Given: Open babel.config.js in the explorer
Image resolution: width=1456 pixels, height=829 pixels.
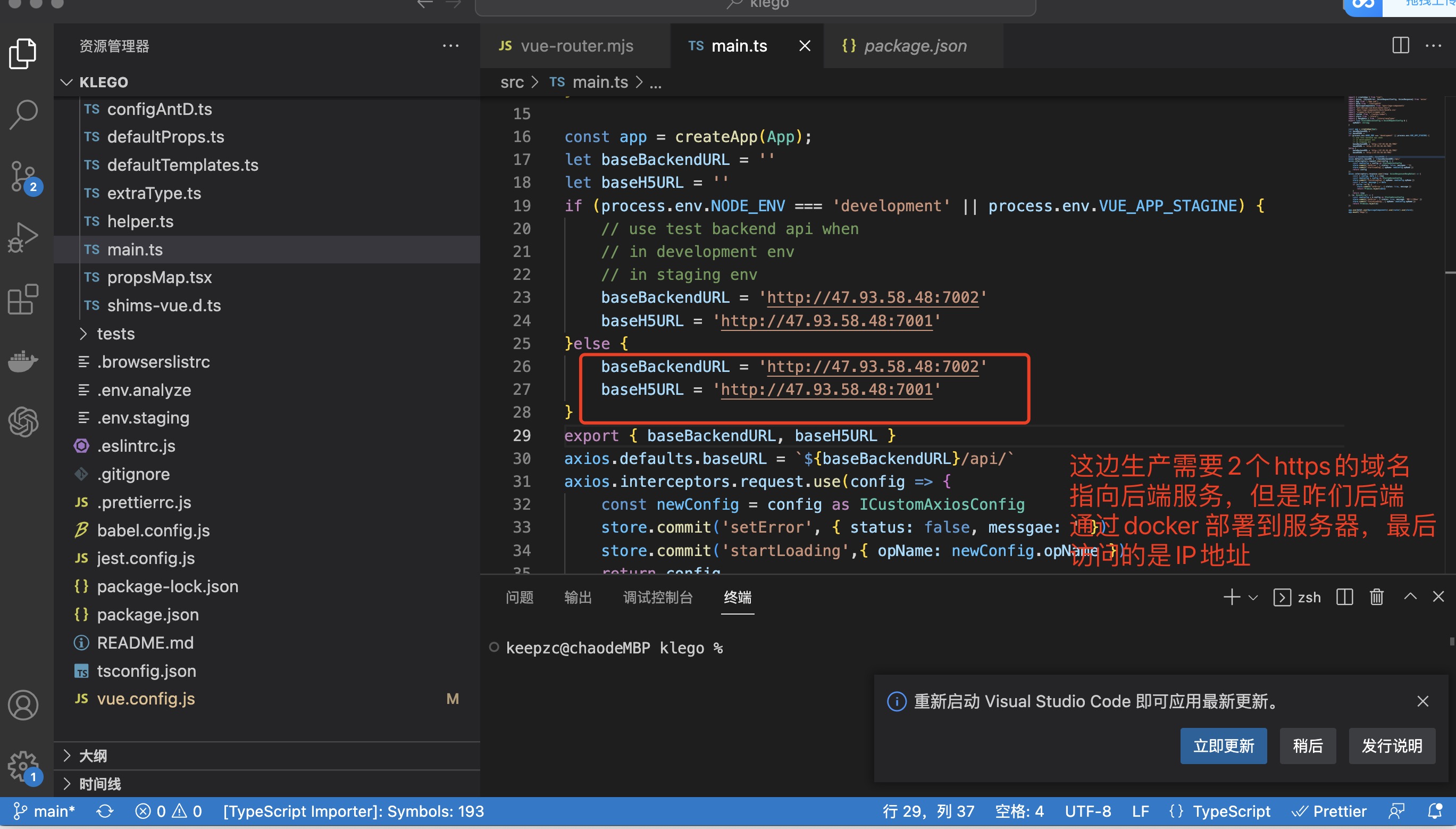Looking at the screenshot, I should coord(267,530).
